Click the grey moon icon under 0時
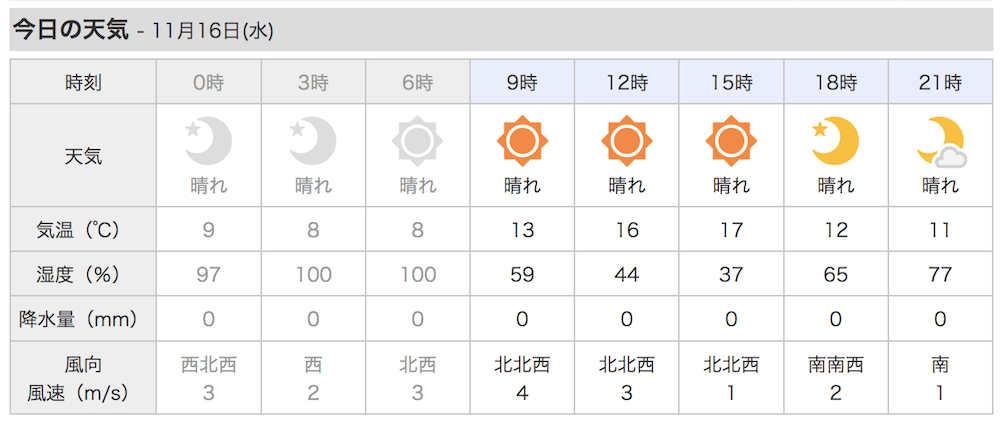1000x422 pixels. pyautogui.click(x=209, y=141)
